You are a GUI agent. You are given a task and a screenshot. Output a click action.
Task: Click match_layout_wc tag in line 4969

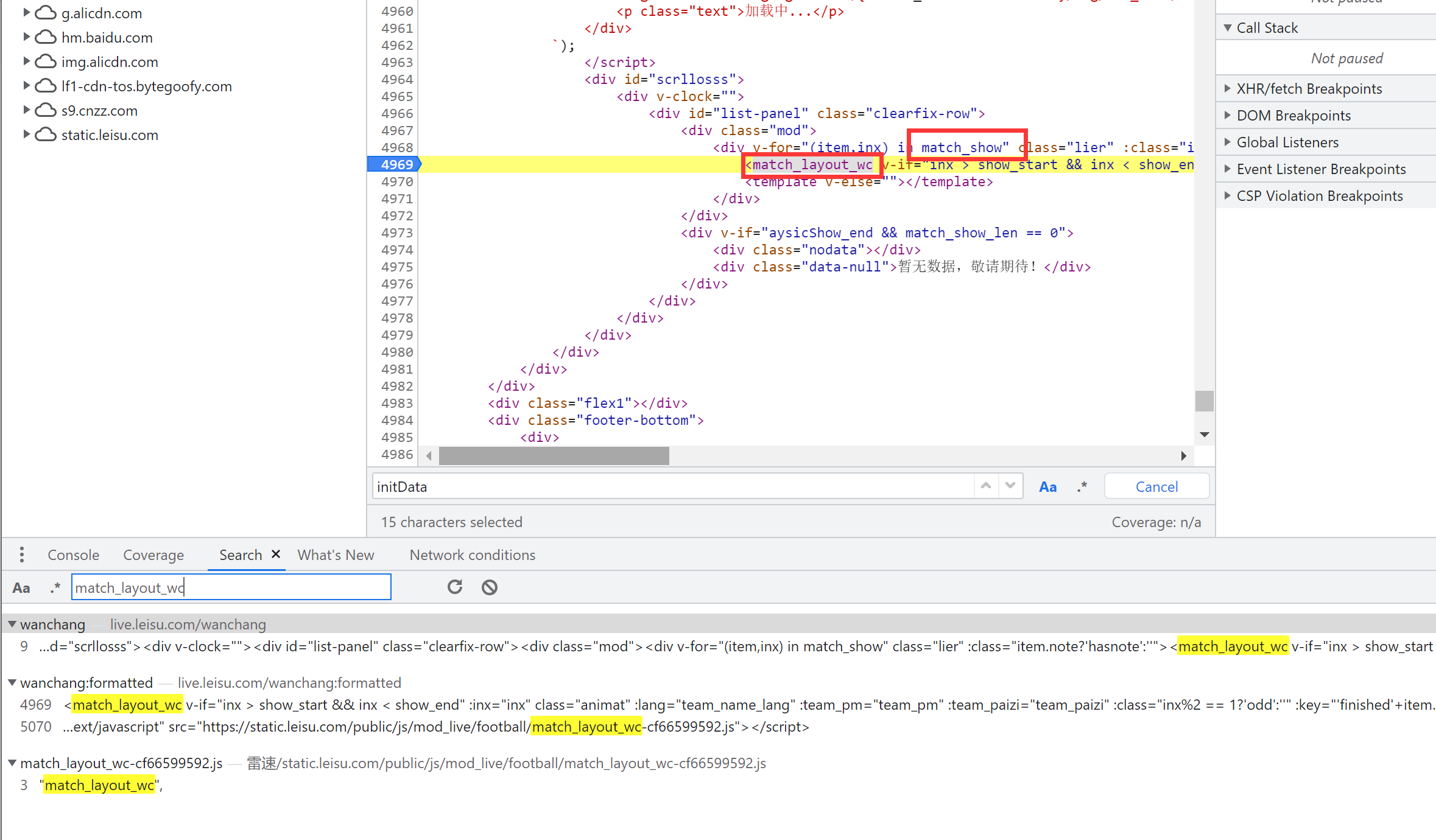812,164
